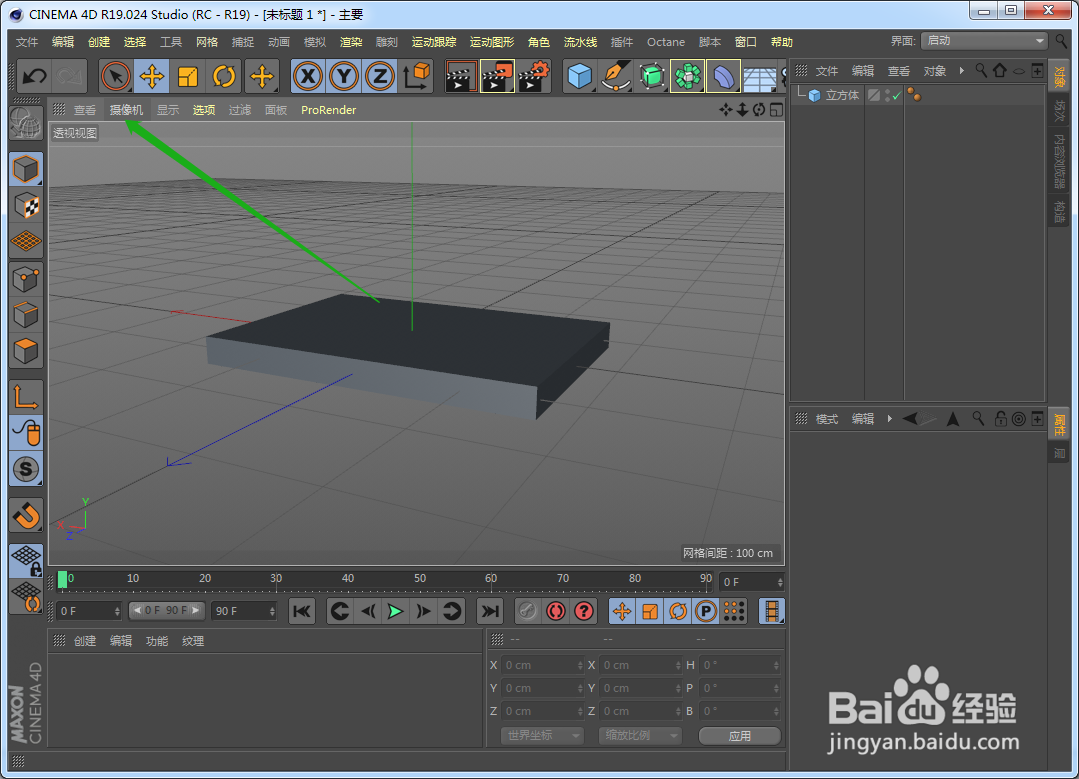This screenshot has width=1079, height=779.
Task: Click current frame 0 F stepper arrows
Action: tap(780, 582)
